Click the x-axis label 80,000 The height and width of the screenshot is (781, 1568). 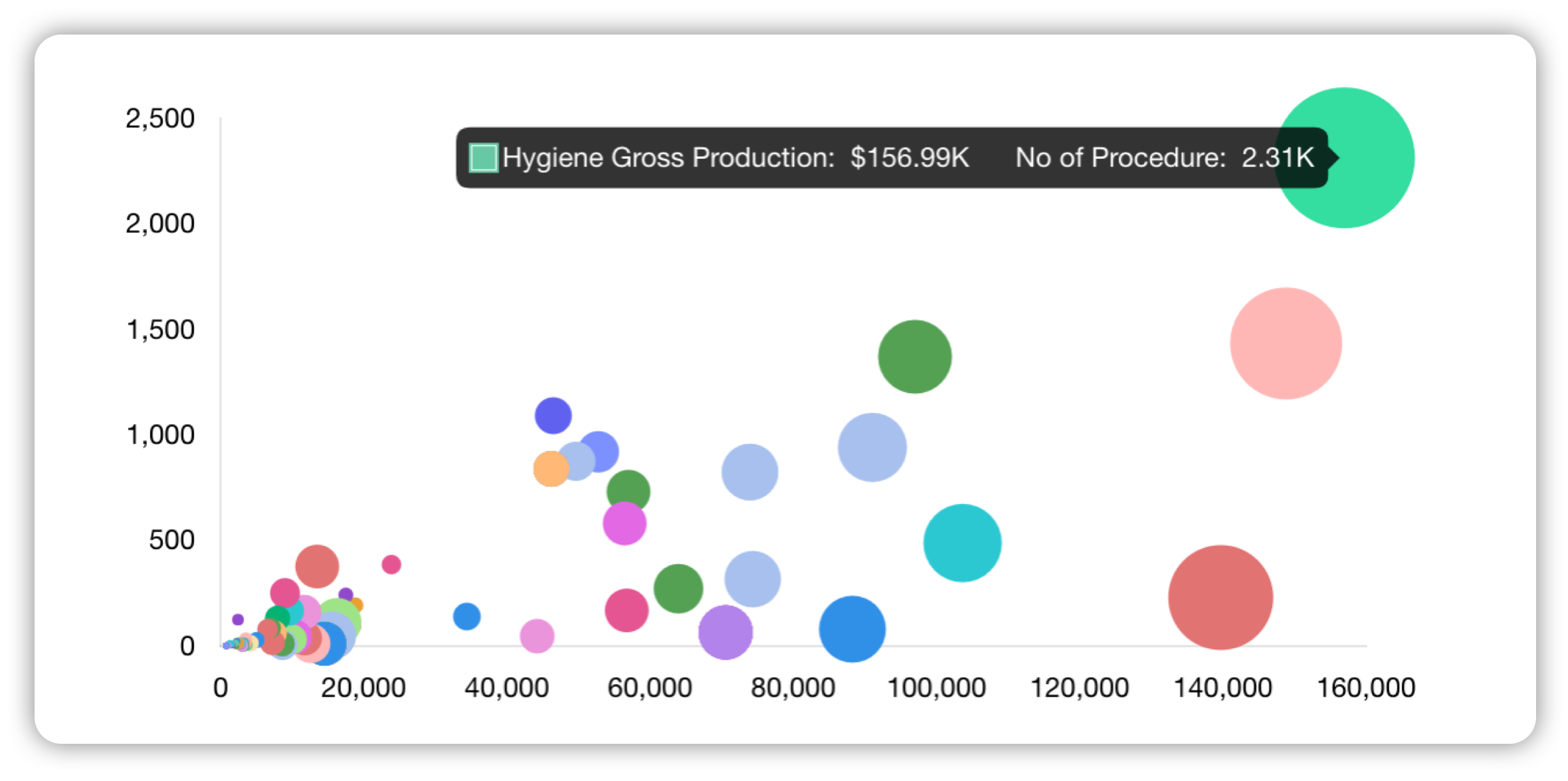793,687
